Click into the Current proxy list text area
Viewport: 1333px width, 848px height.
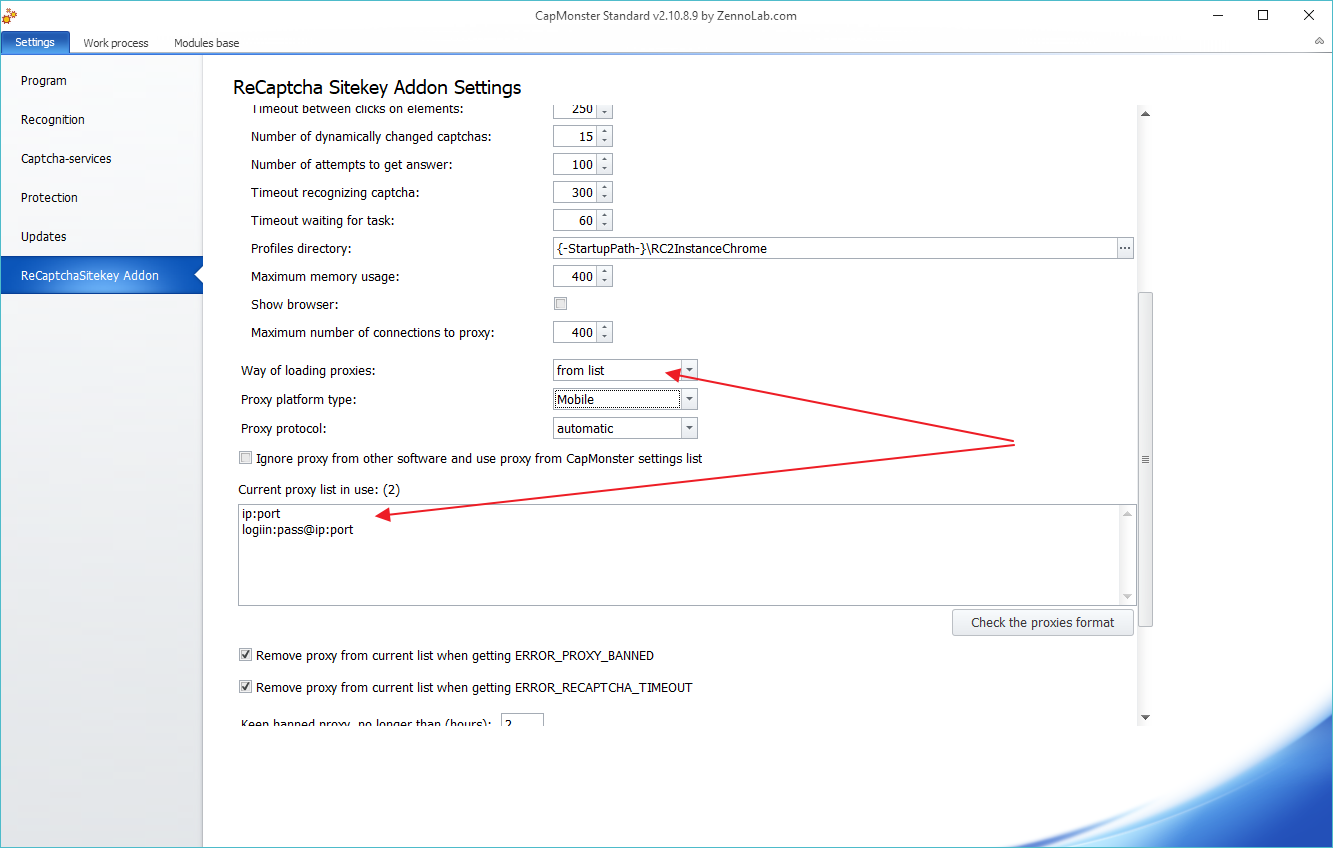[679, 555]
